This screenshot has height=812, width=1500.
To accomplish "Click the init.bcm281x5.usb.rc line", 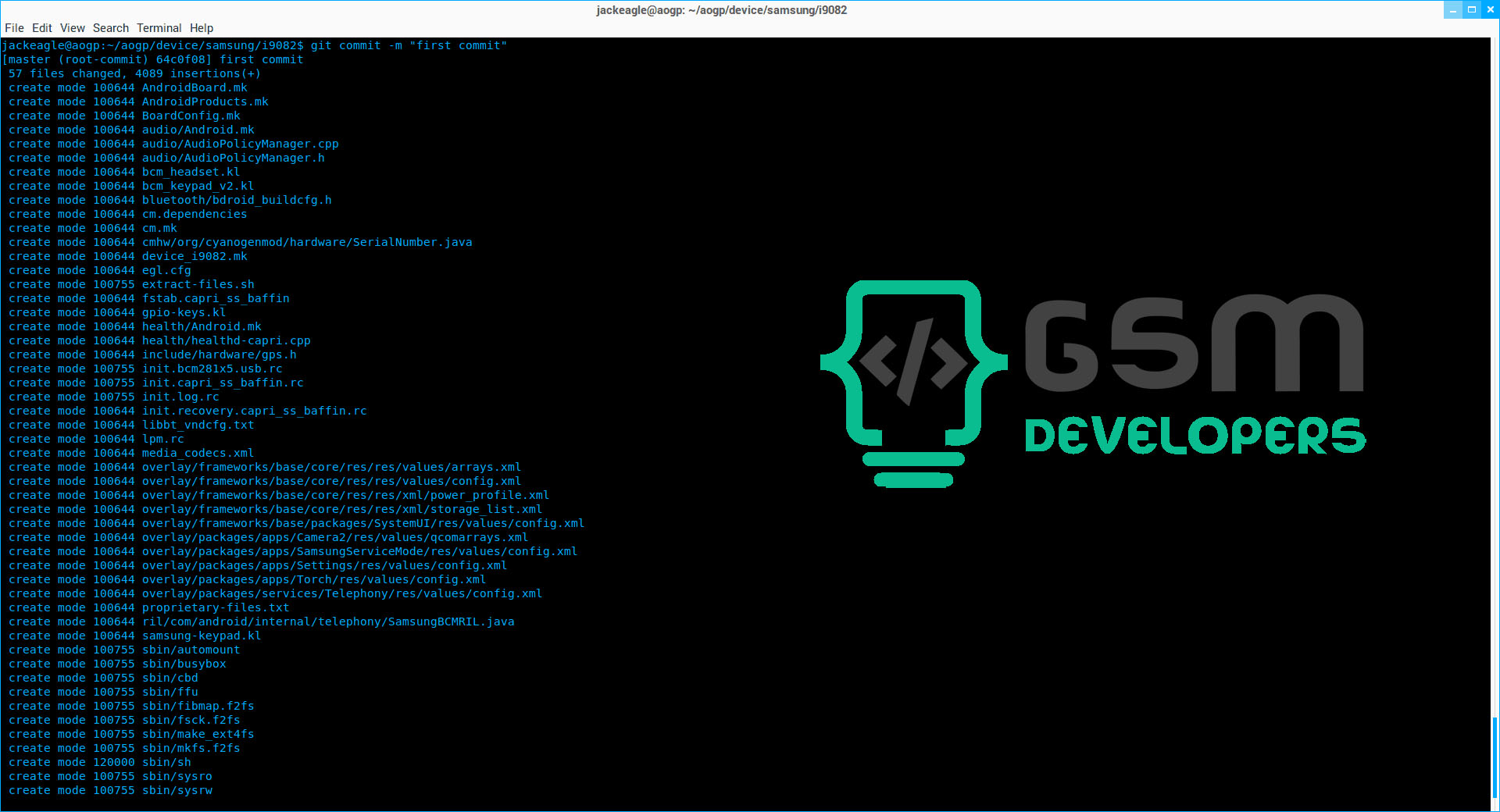I will pyautogui.click(x=145, y=369).
